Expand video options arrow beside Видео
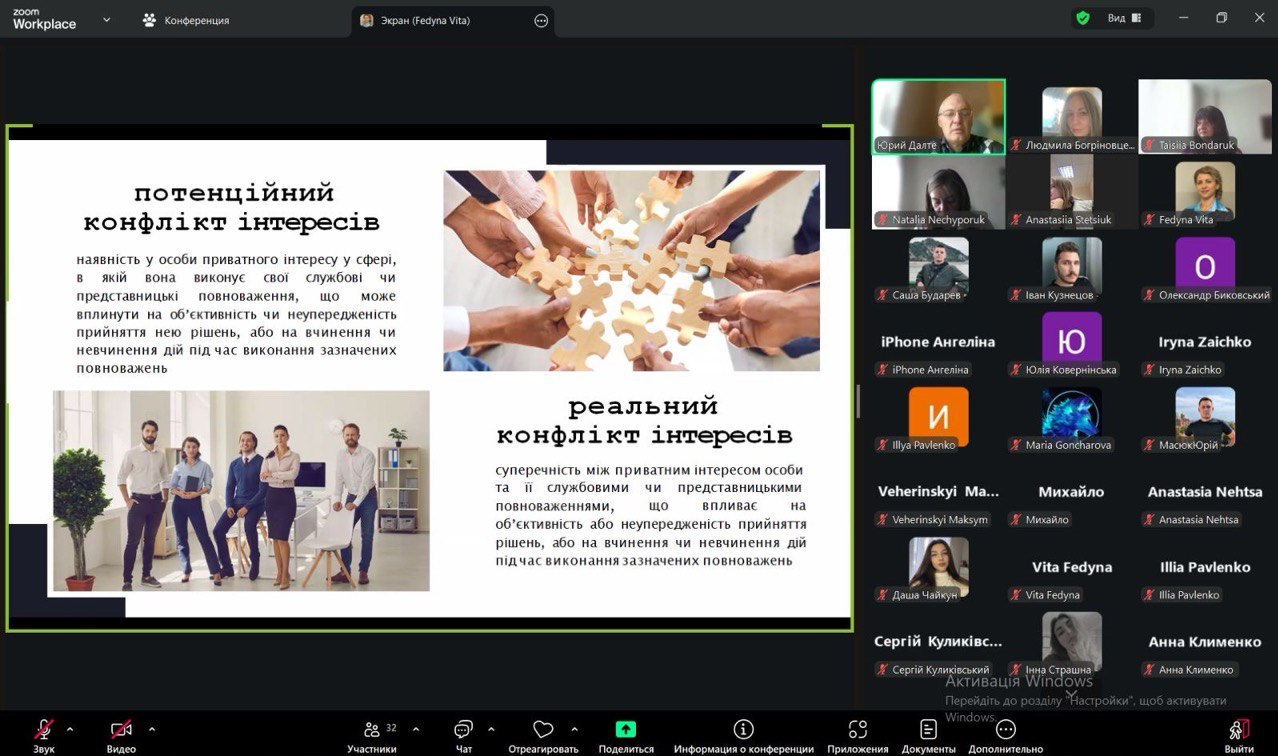1278x756 pixels. 152,729
